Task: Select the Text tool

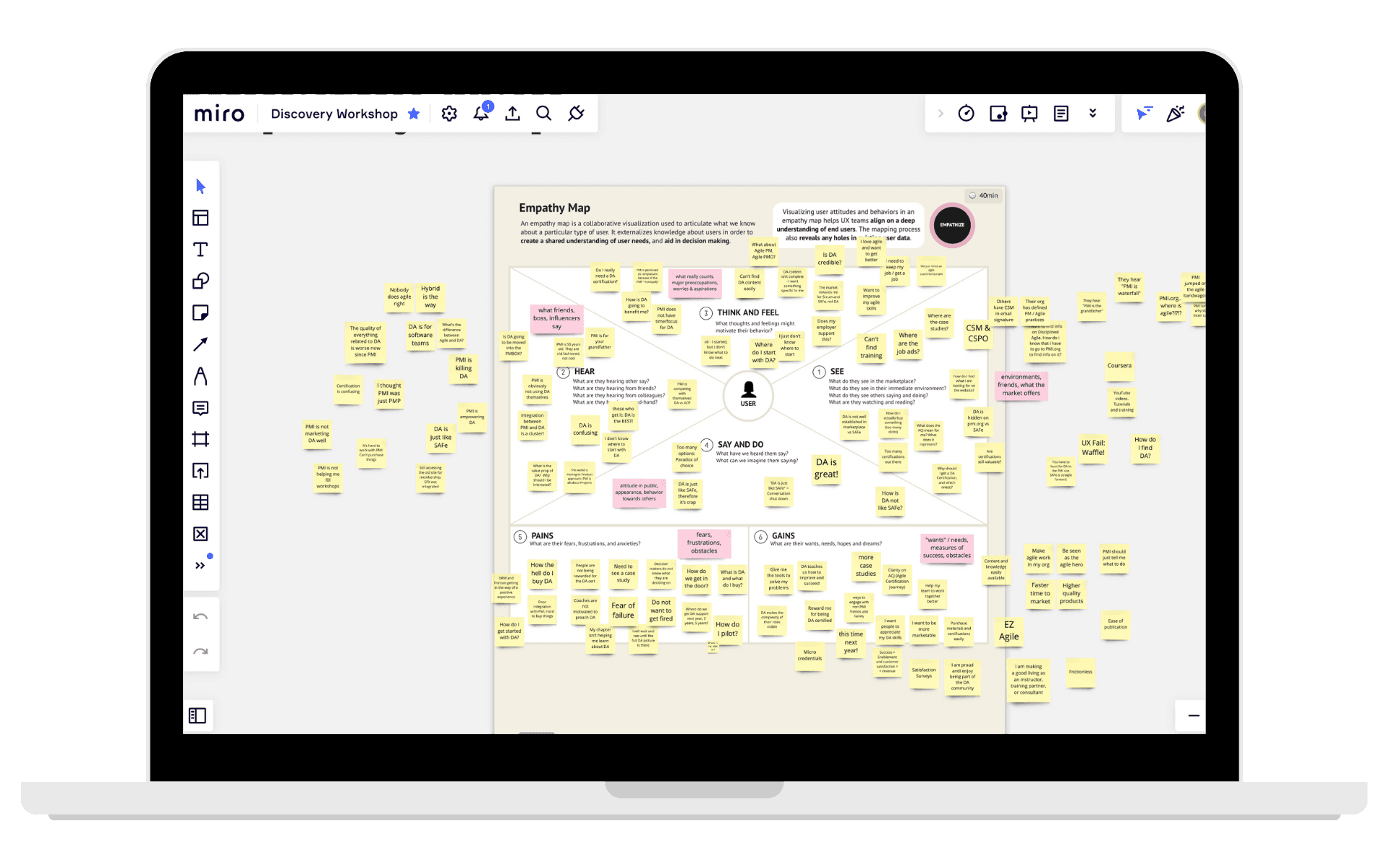Action: (200, 250)
